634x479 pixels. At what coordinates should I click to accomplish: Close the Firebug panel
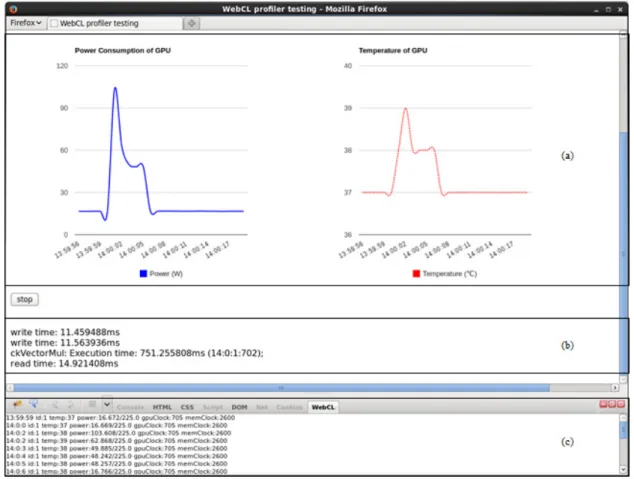coord(621,404)
